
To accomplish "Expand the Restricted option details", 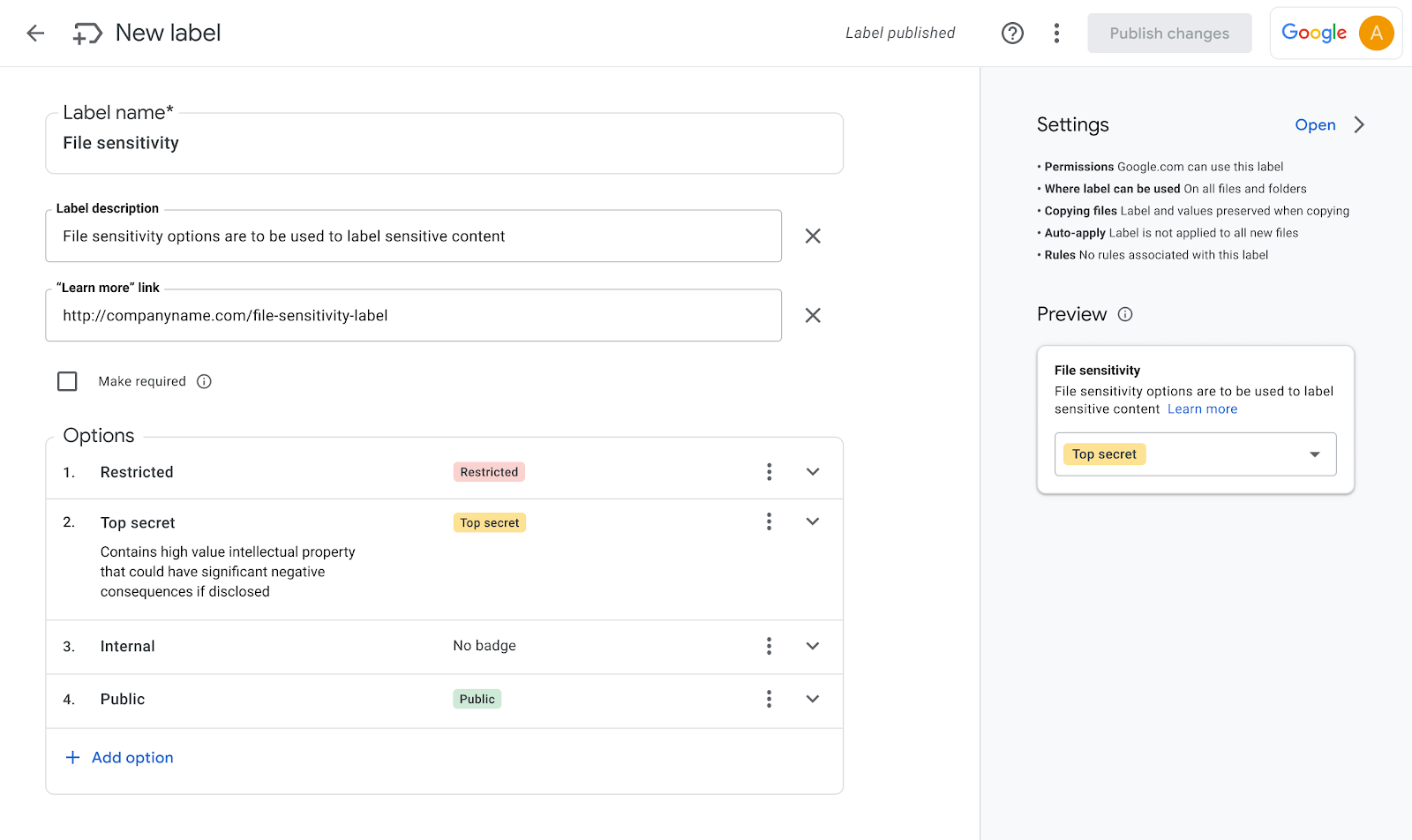I will [812, 471].
